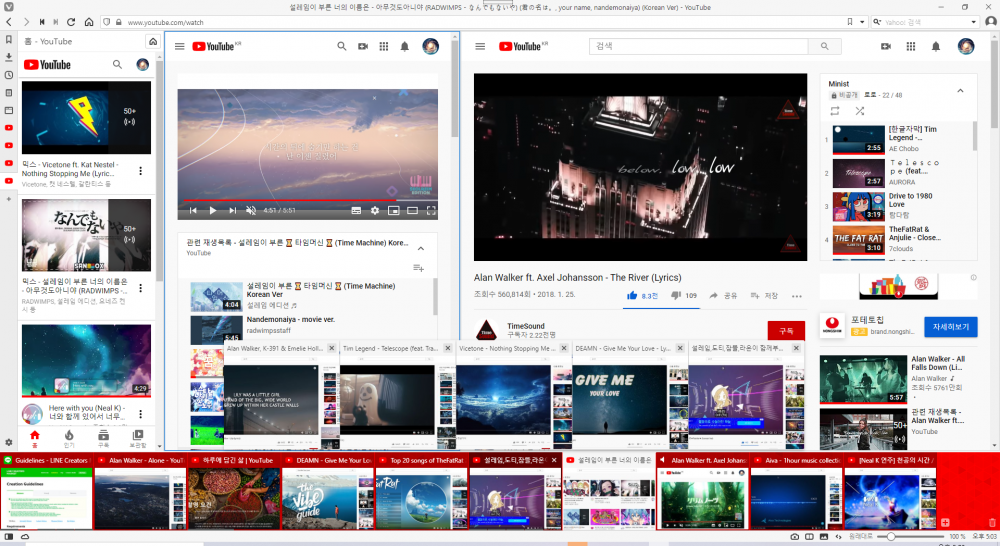Bookmark this page from the address bar
Image resolution: width=1000 pixels, height=546 pixels.
[849, 22]
